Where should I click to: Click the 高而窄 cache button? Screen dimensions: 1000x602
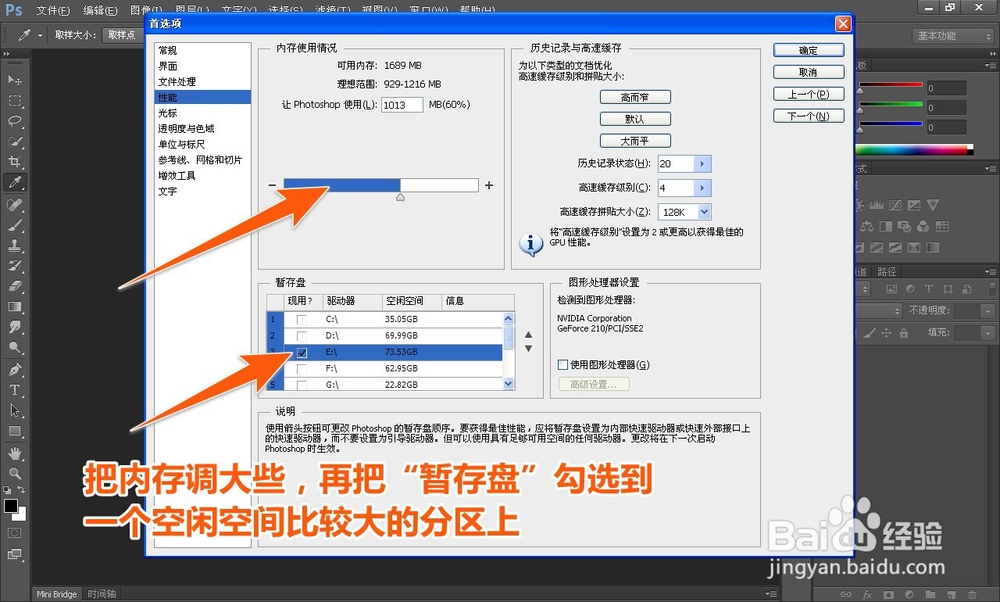[635, 98]
